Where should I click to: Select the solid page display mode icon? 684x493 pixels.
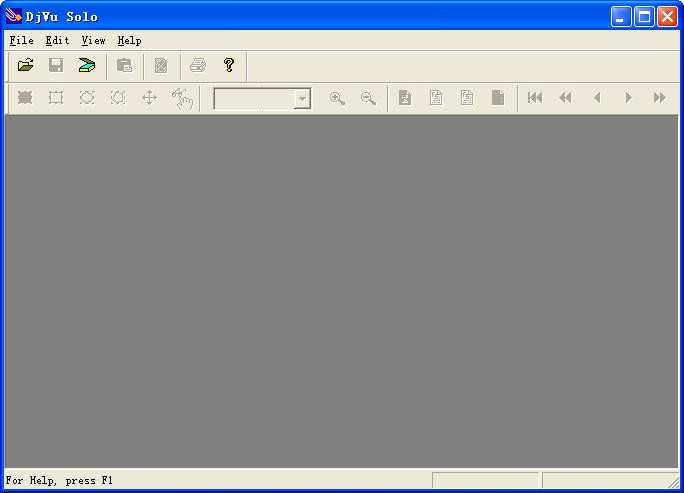click(x=498, y=98)
